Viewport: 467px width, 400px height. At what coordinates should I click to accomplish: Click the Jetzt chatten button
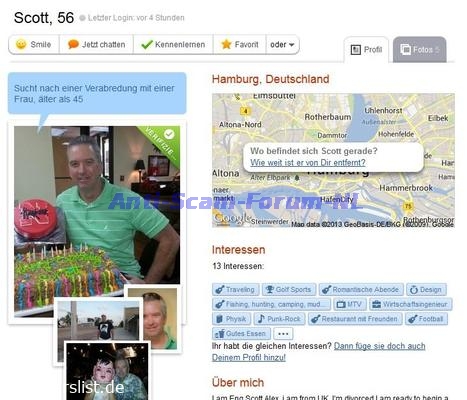(x=96, y=44)
